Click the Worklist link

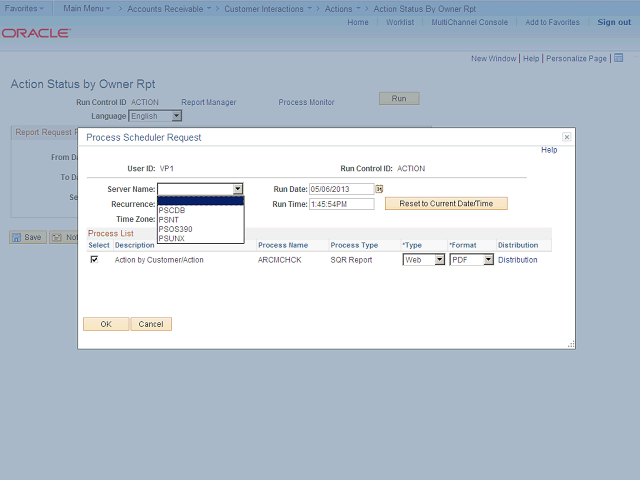tap(400, 22)
